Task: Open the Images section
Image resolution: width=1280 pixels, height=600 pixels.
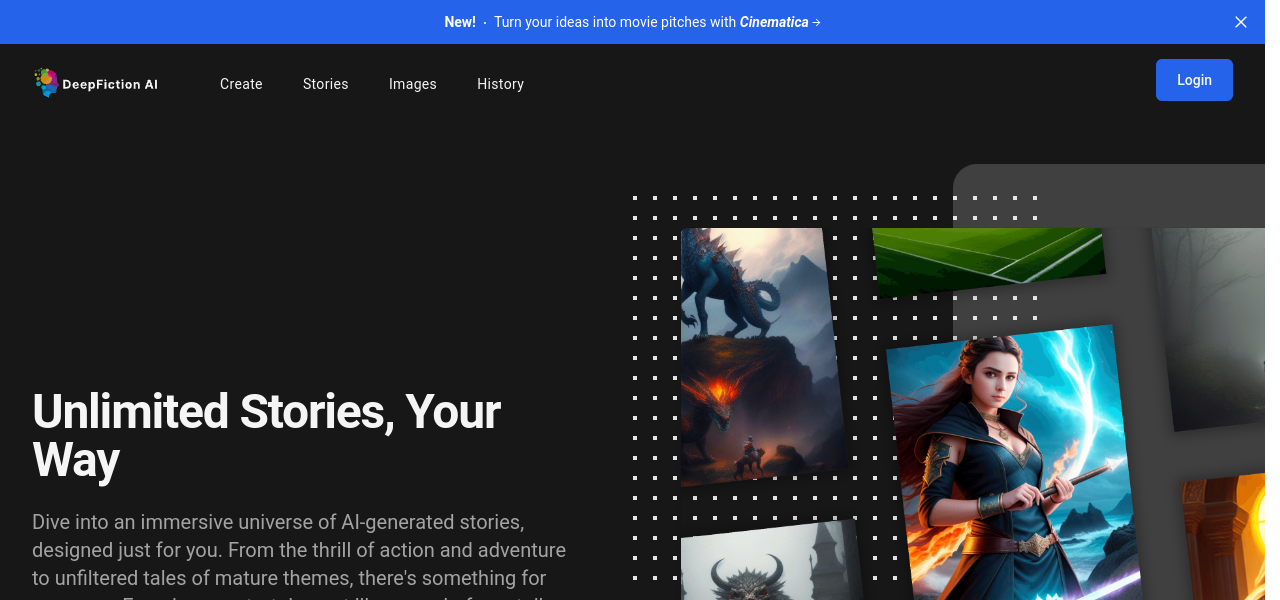Action: click(x=412, y=84)
